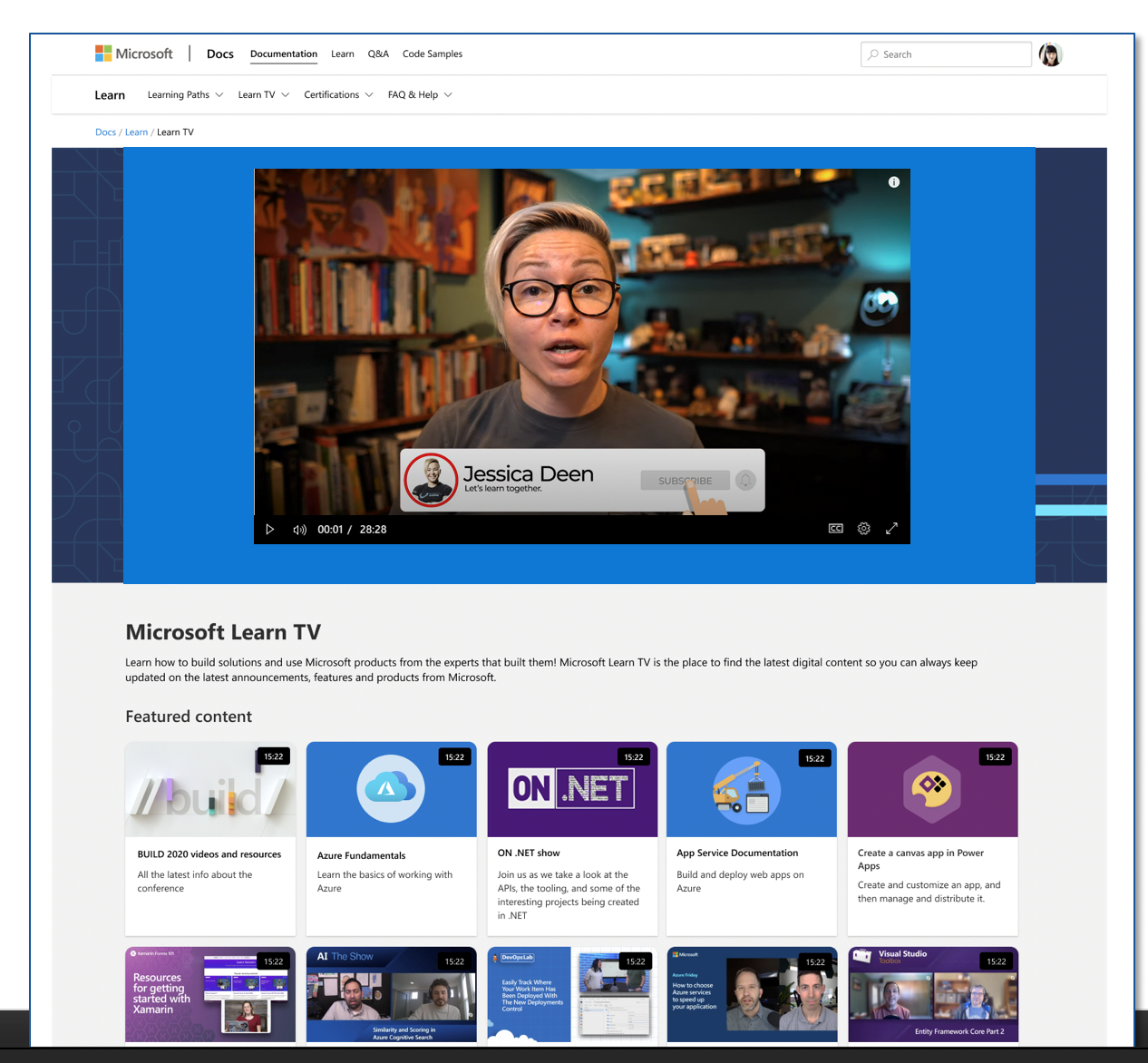This screenshot has width=1148, height=1063.
Task: Click Learn TV breadcrumb text
Action: (x=175, y=132)
